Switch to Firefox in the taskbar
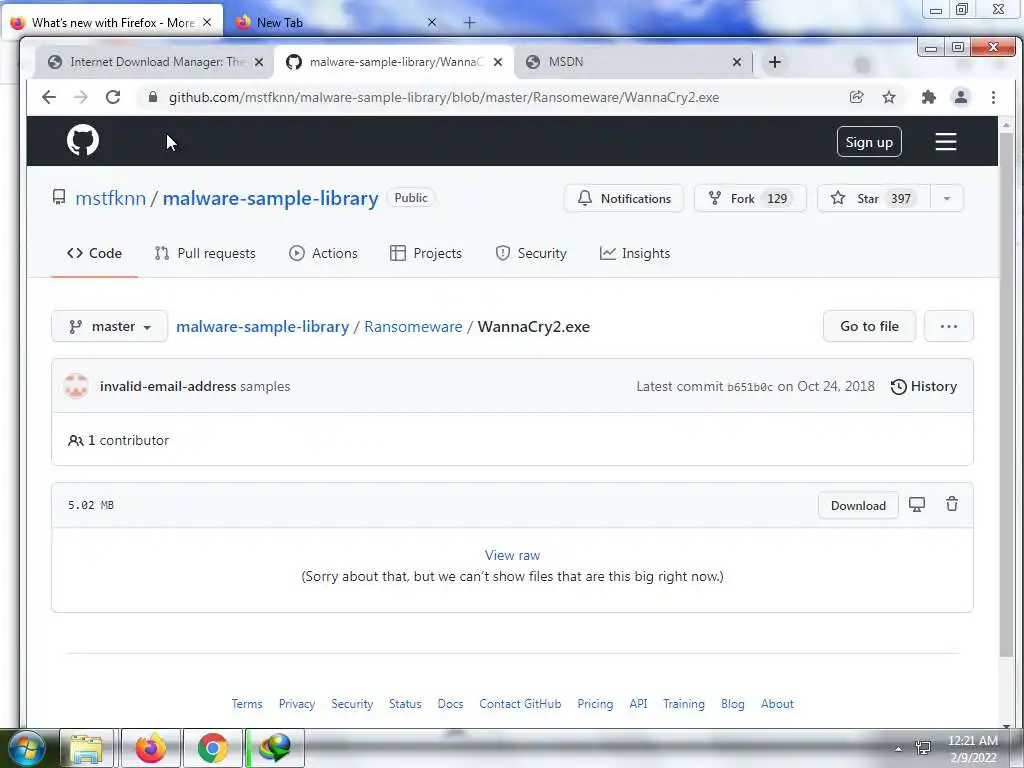The height and width of the screenshot is (768, 1024). 151,748
